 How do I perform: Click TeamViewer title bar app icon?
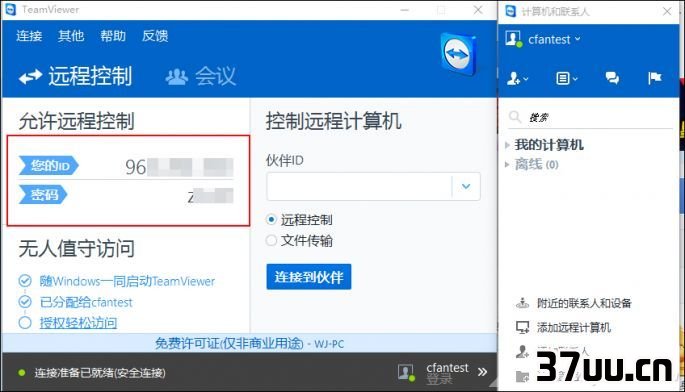pos(10,9)
